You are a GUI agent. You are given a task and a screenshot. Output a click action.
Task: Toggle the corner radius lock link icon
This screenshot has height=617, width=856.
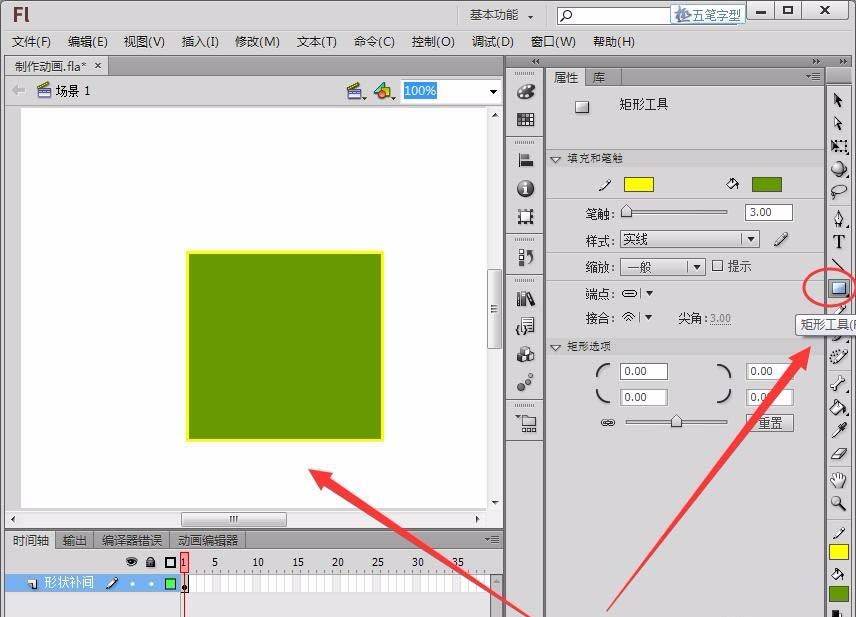(x=608, y=422)
